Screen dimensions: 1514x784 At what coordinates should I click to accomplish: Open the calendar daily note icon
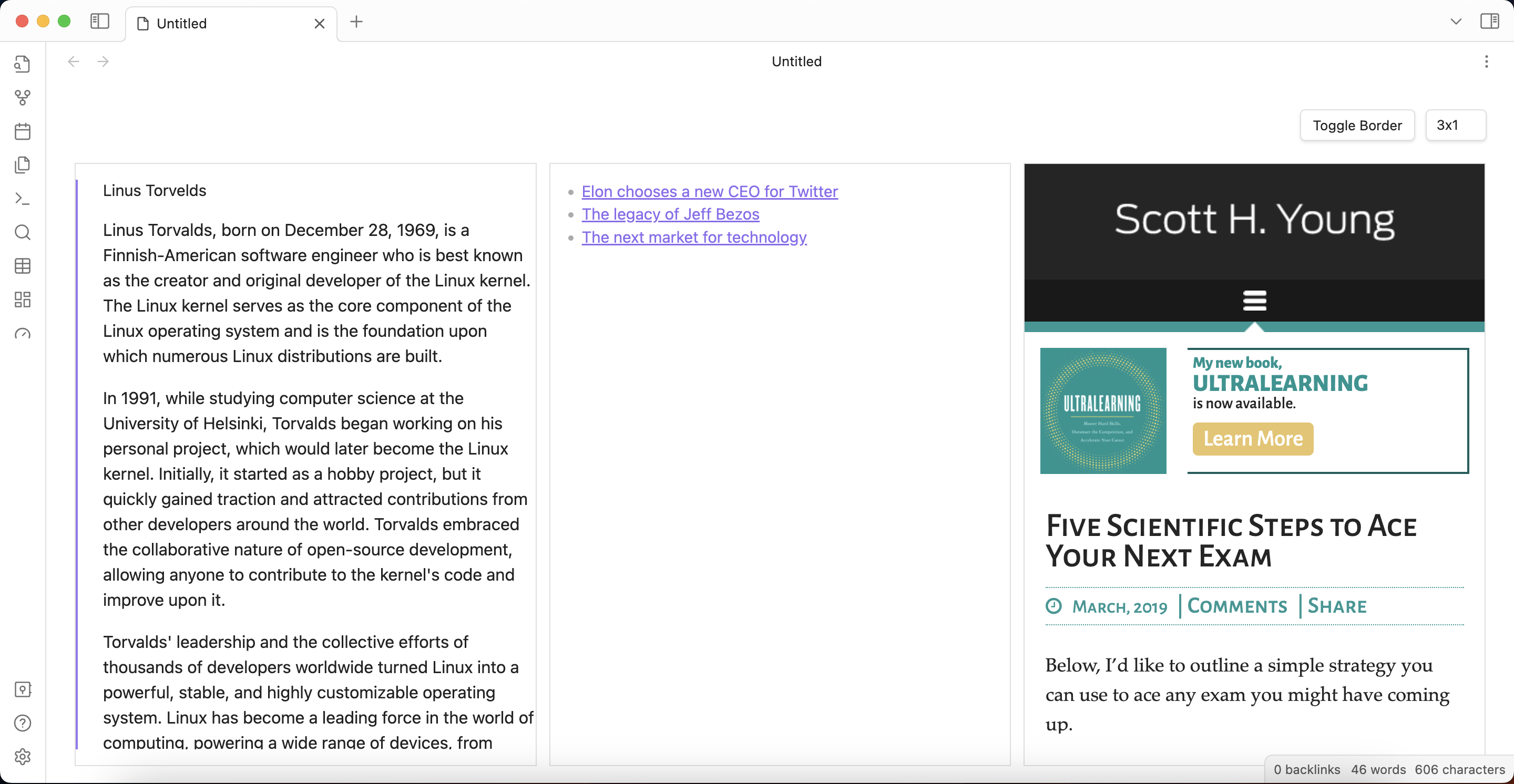[22, 131]
